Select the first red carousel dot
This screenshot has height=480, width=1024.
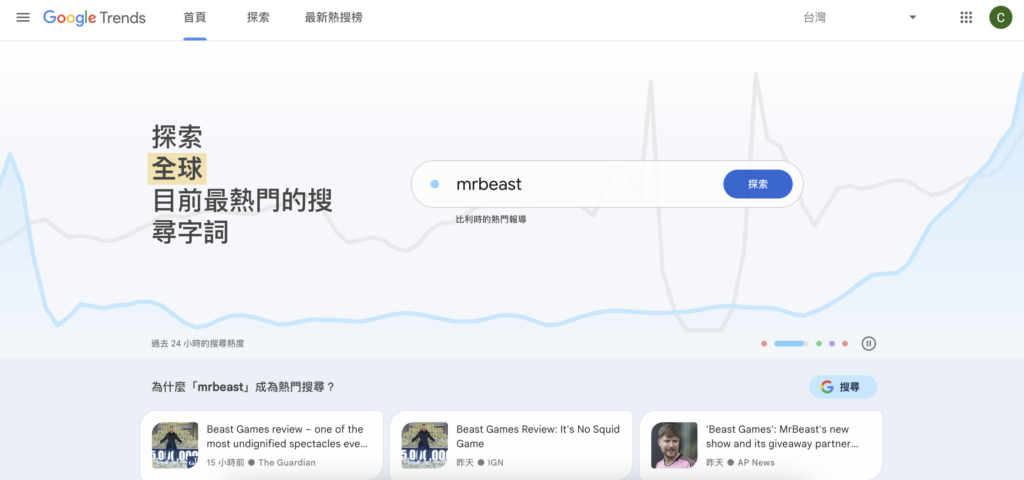(764, 344)
